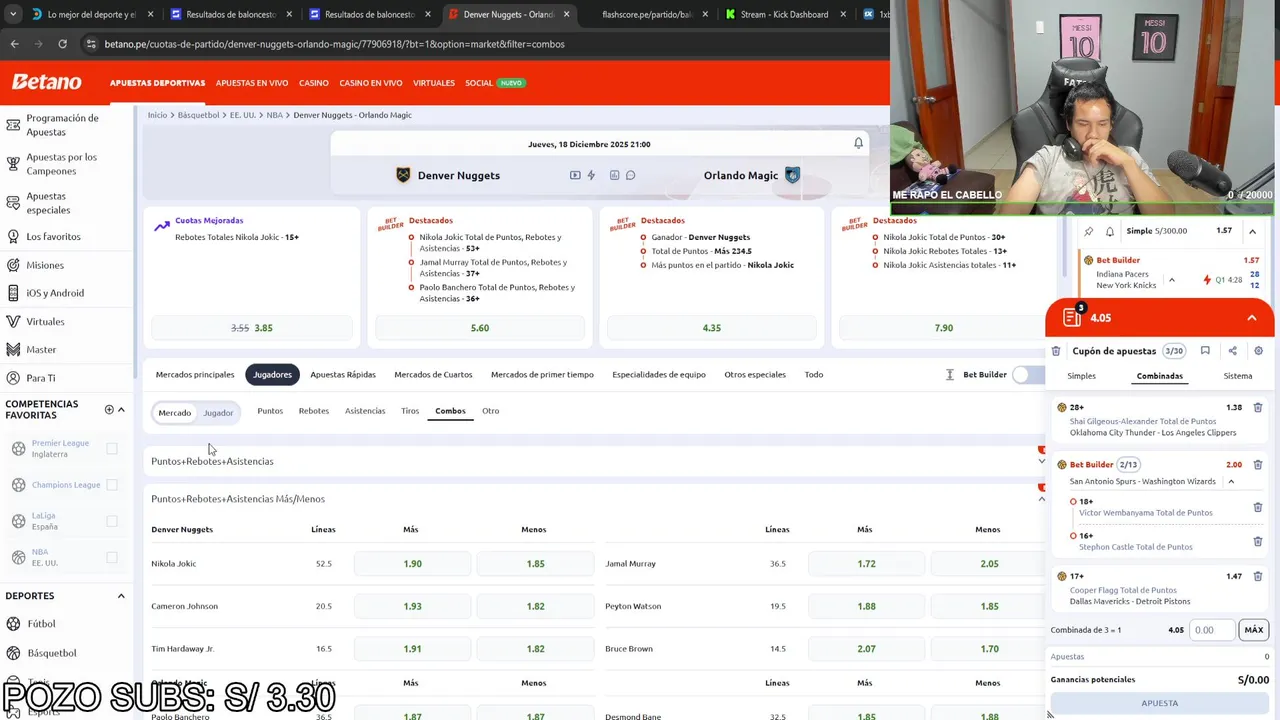The width and height of the screenshot is (1280, 720).
Task: Reload the page in browser
Action: pos(62,44)
